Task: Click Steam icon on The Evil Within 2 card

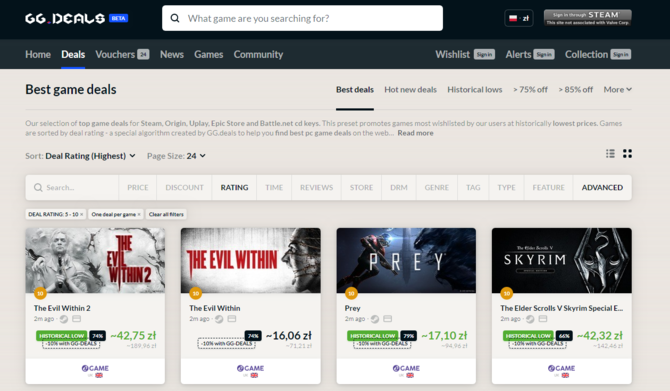Action: (64, 319)
